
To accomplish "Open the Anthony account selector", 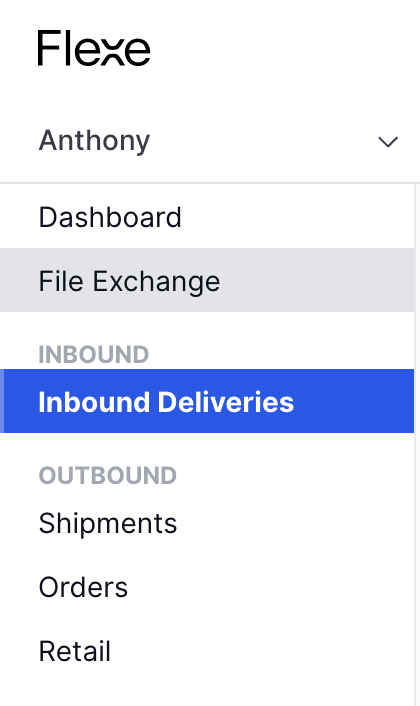I will tap(210, 141).
